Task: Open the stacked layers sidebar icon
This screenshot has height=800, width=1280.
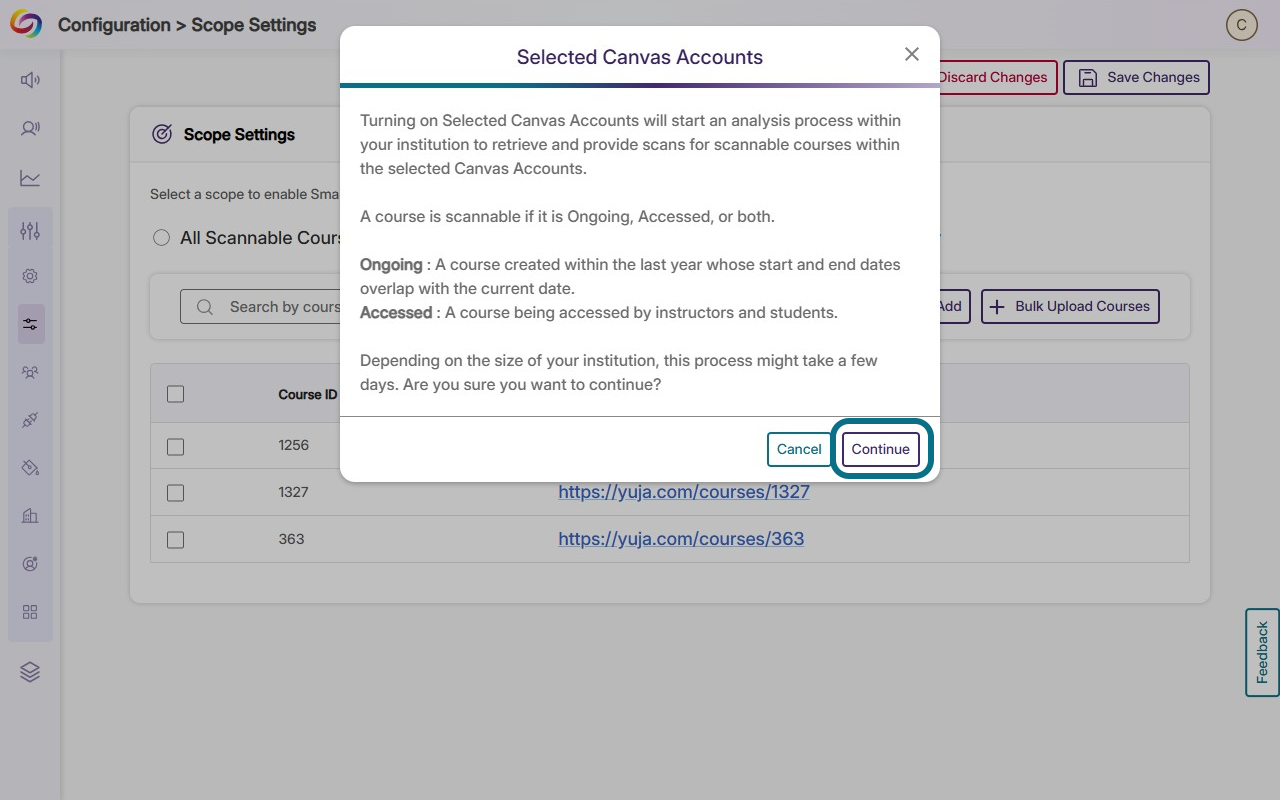Action: [30, 672]
